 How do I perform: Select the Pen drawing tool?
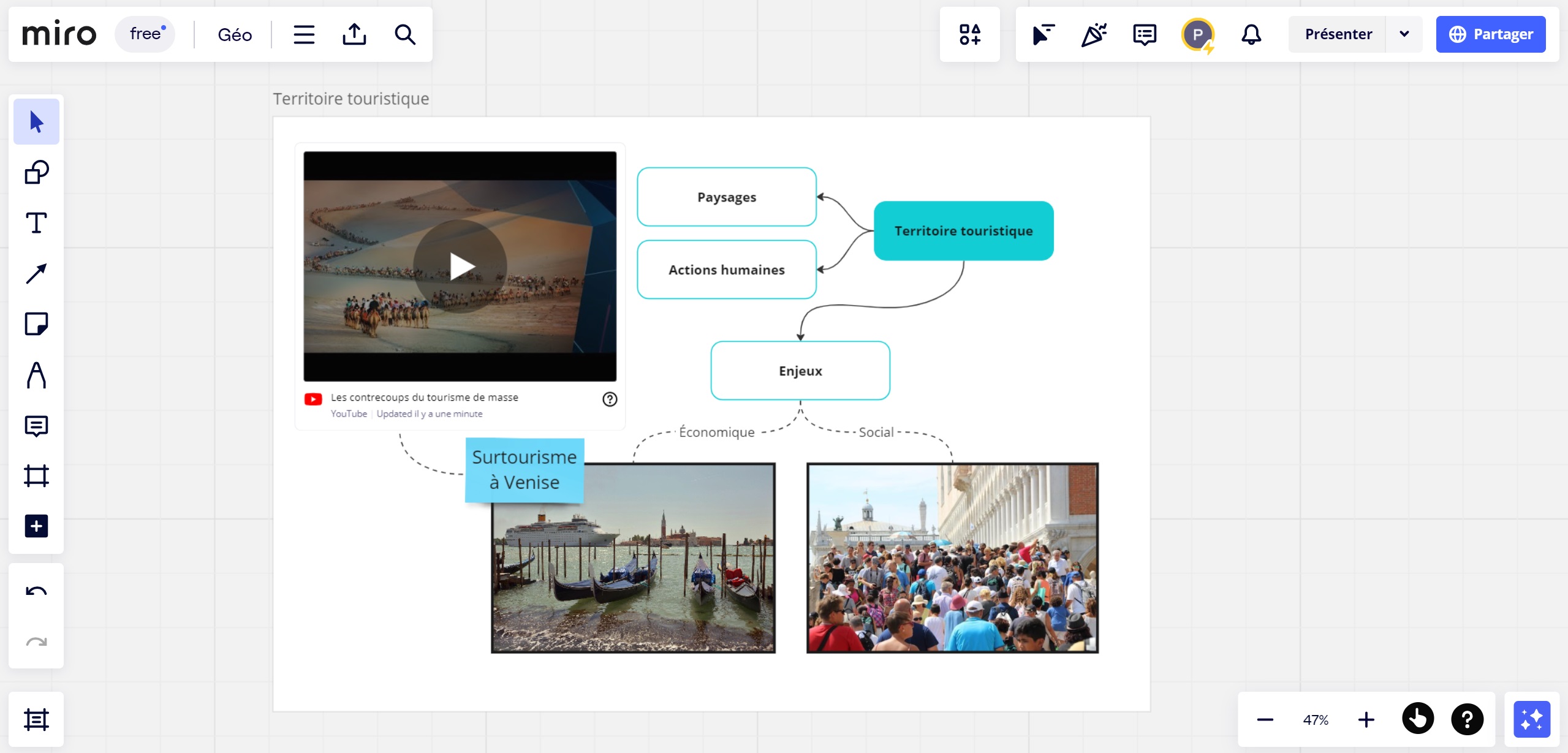(x=36, y=374)
